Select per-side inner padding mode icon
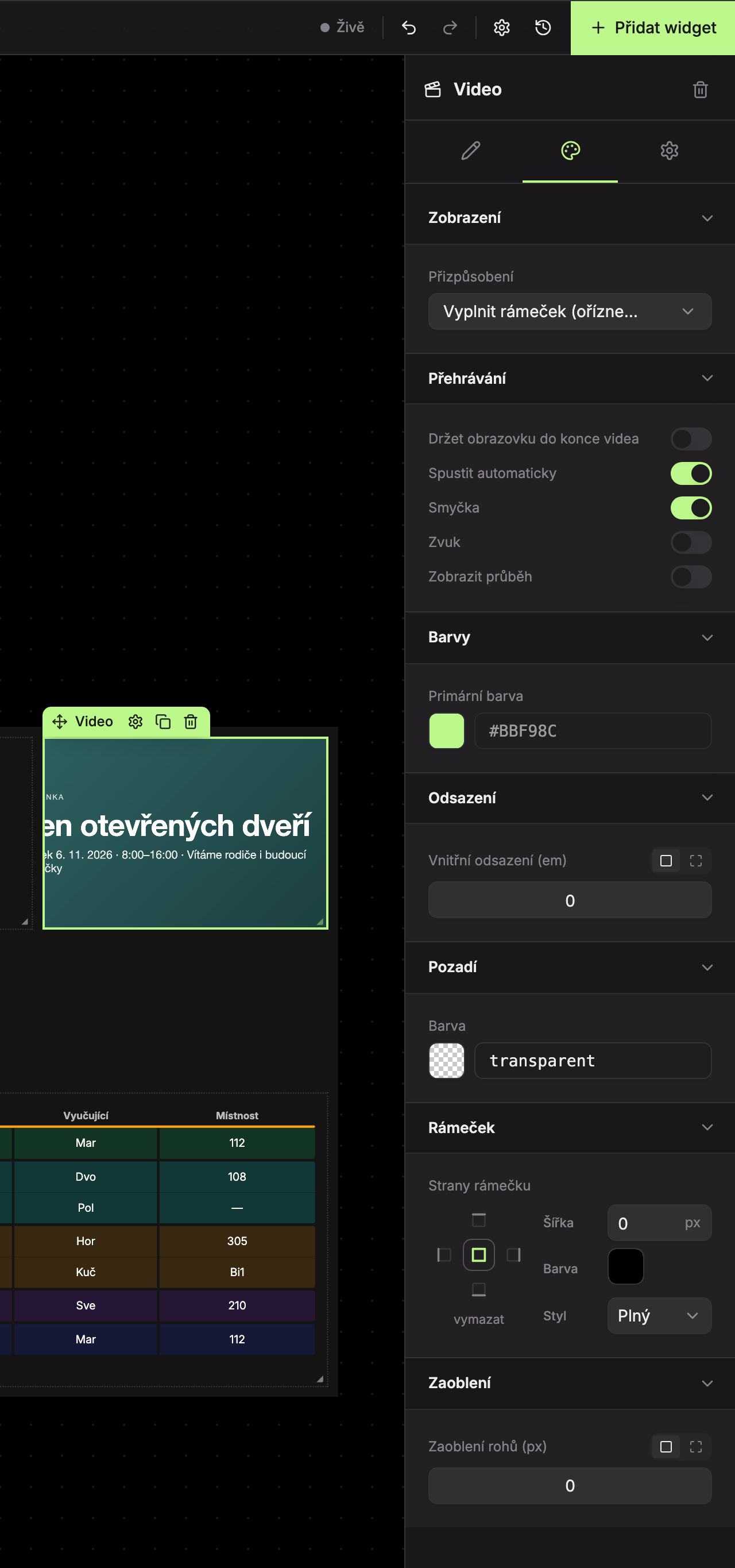The width and height of the screenshot is (735, 1568). coord(696,860)
